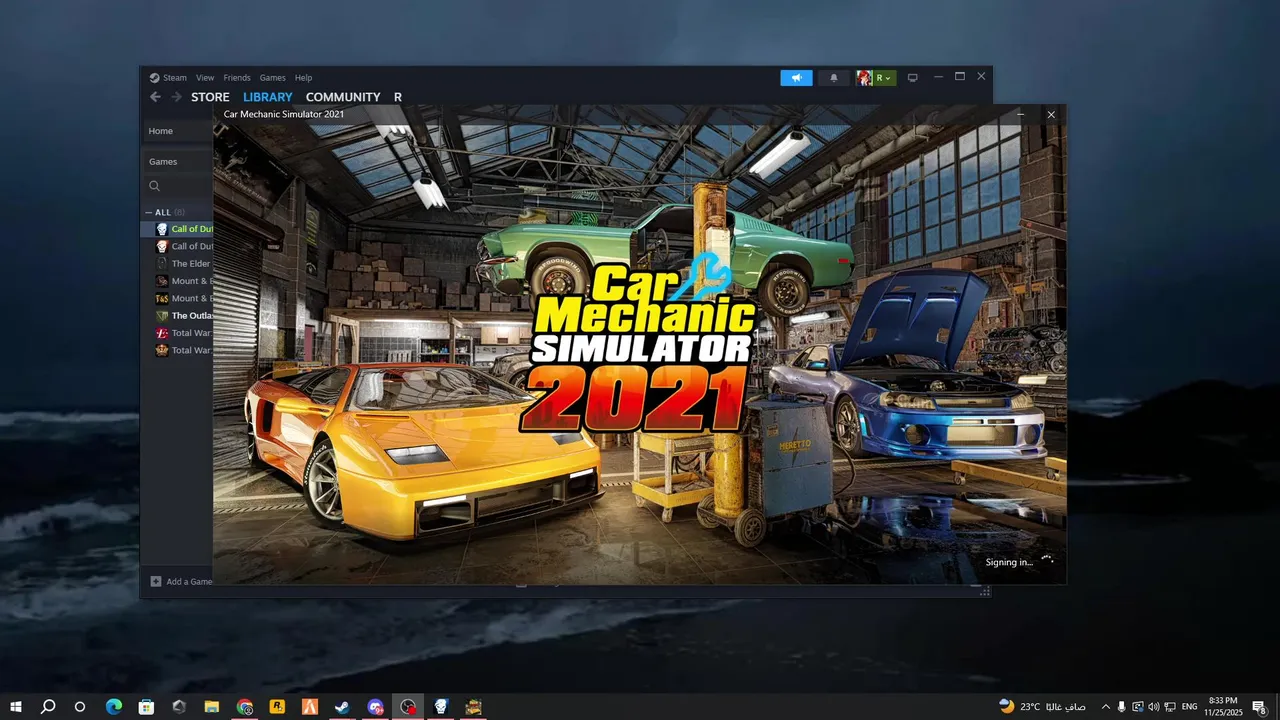This screenshot has width=1280, height=720.
Task: Open the Windows Start menu
Action: 17,706
